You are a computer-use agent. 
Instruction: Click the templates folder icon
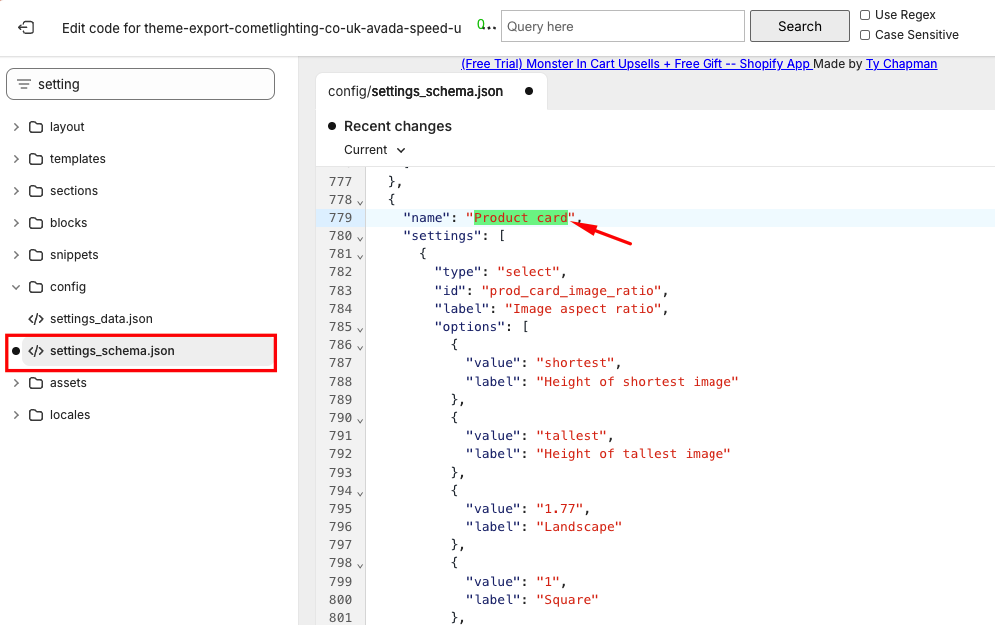(36, 159)
